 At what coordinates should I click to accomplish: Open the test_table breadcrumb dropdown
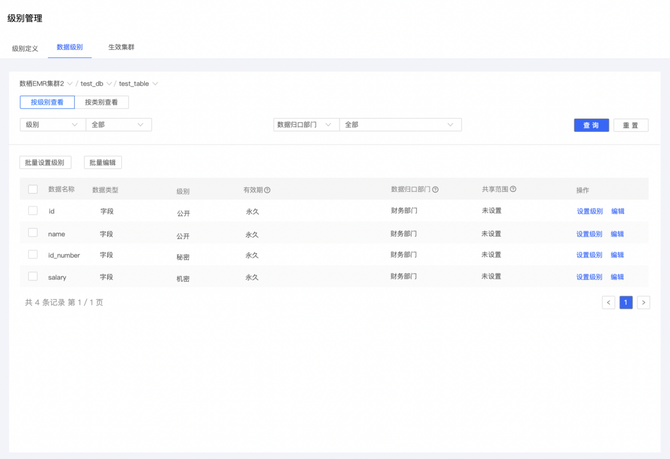[x=138, y=84]
